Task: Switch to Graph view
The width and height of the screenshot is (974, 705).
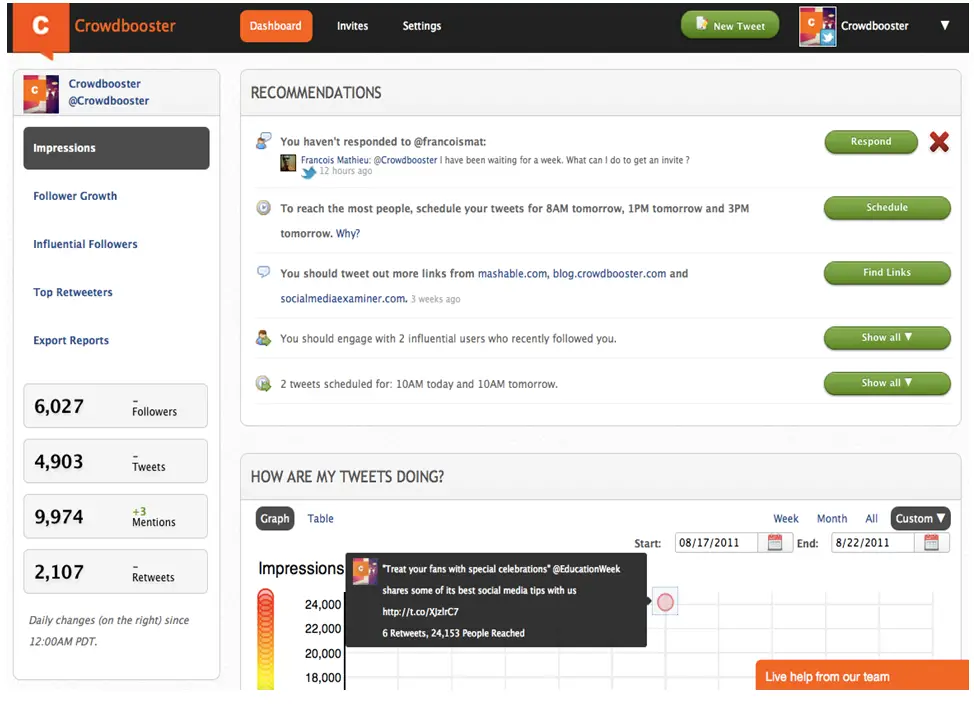Action: 274,518
